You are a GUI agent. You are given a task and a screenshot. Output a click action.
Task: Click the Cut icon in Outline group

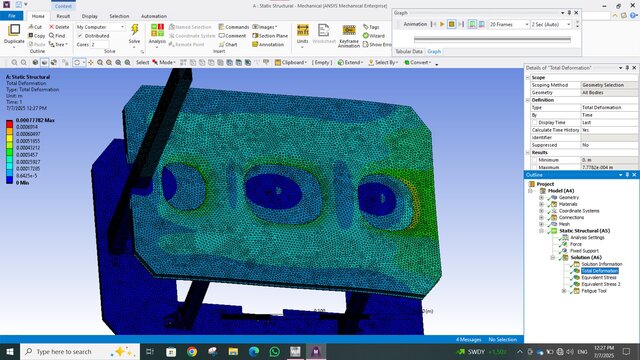[35, 27]
